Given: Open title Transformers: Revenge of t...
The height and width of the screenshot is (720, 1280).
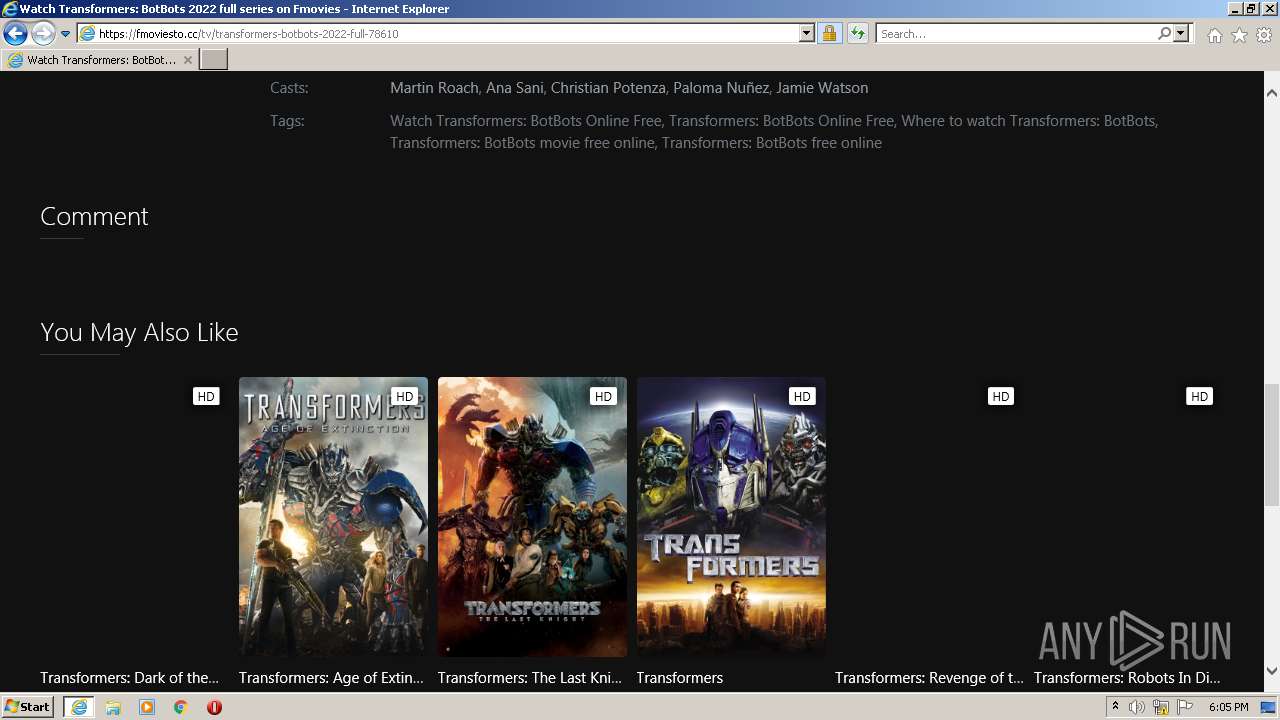Looking at the screenshot, I should point(929,678).
